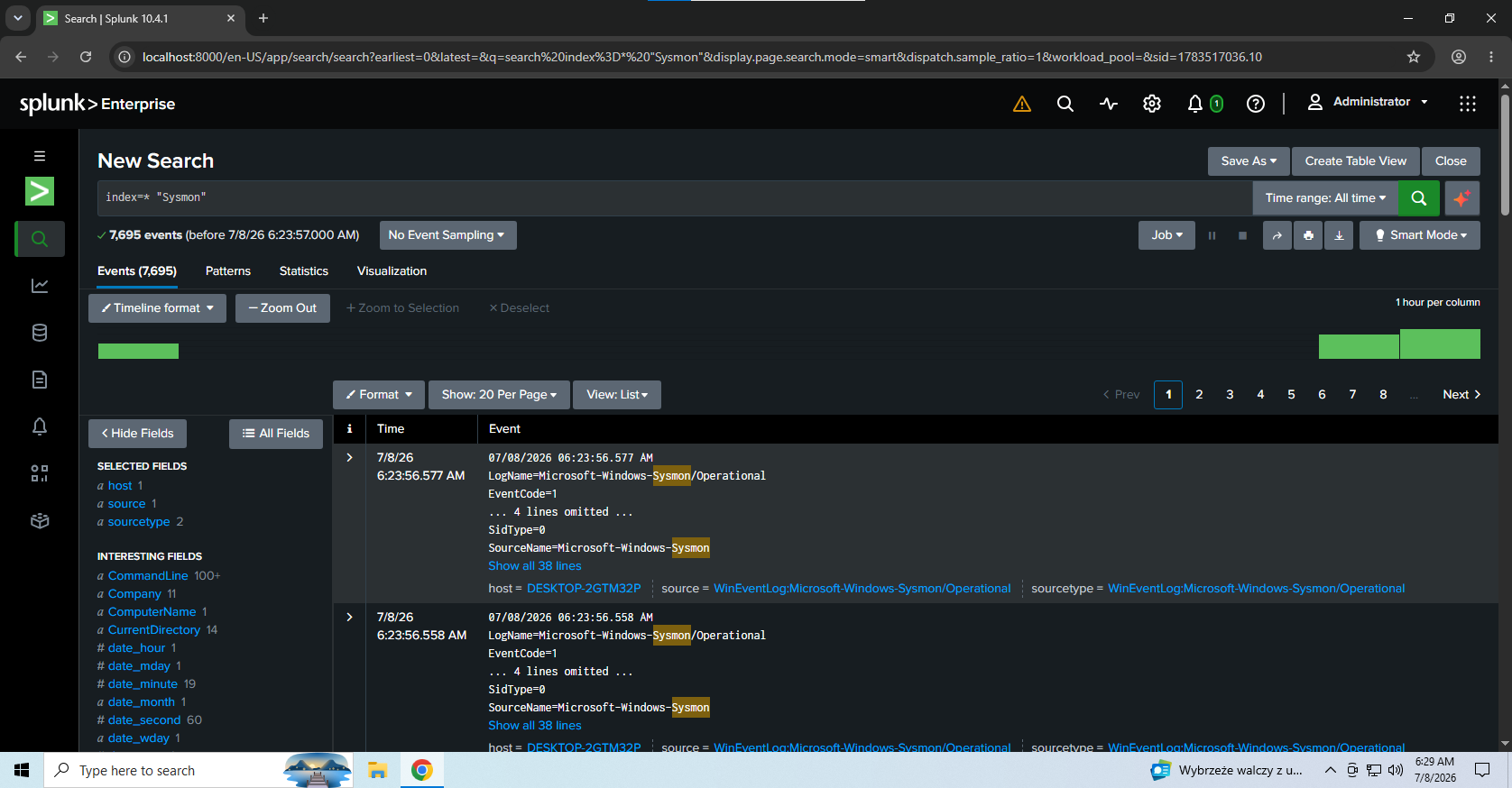This screenshot has height=788, width=1512.
Task: Click the rightmost green timeline column
Action: tap(1440, 344)
